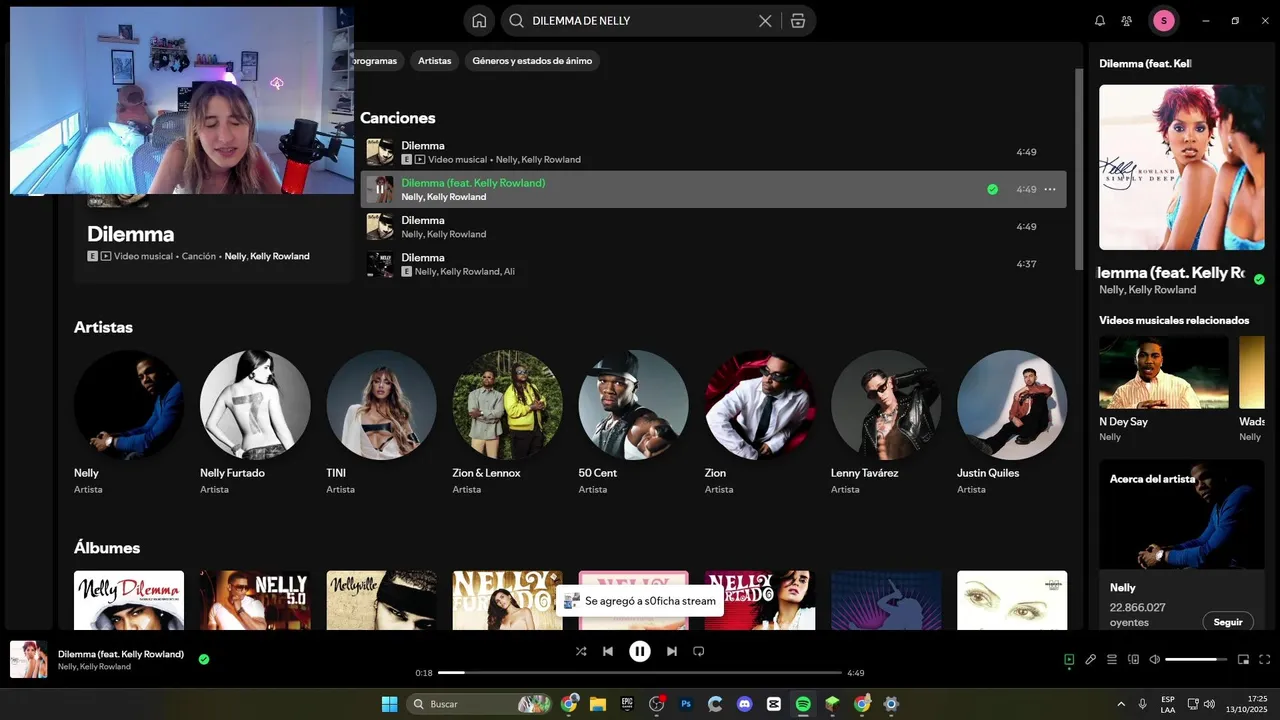
Task: Click the search box containing DILEMMA DE NELLY
Action: pyautogui.click(x=658, y=21)
